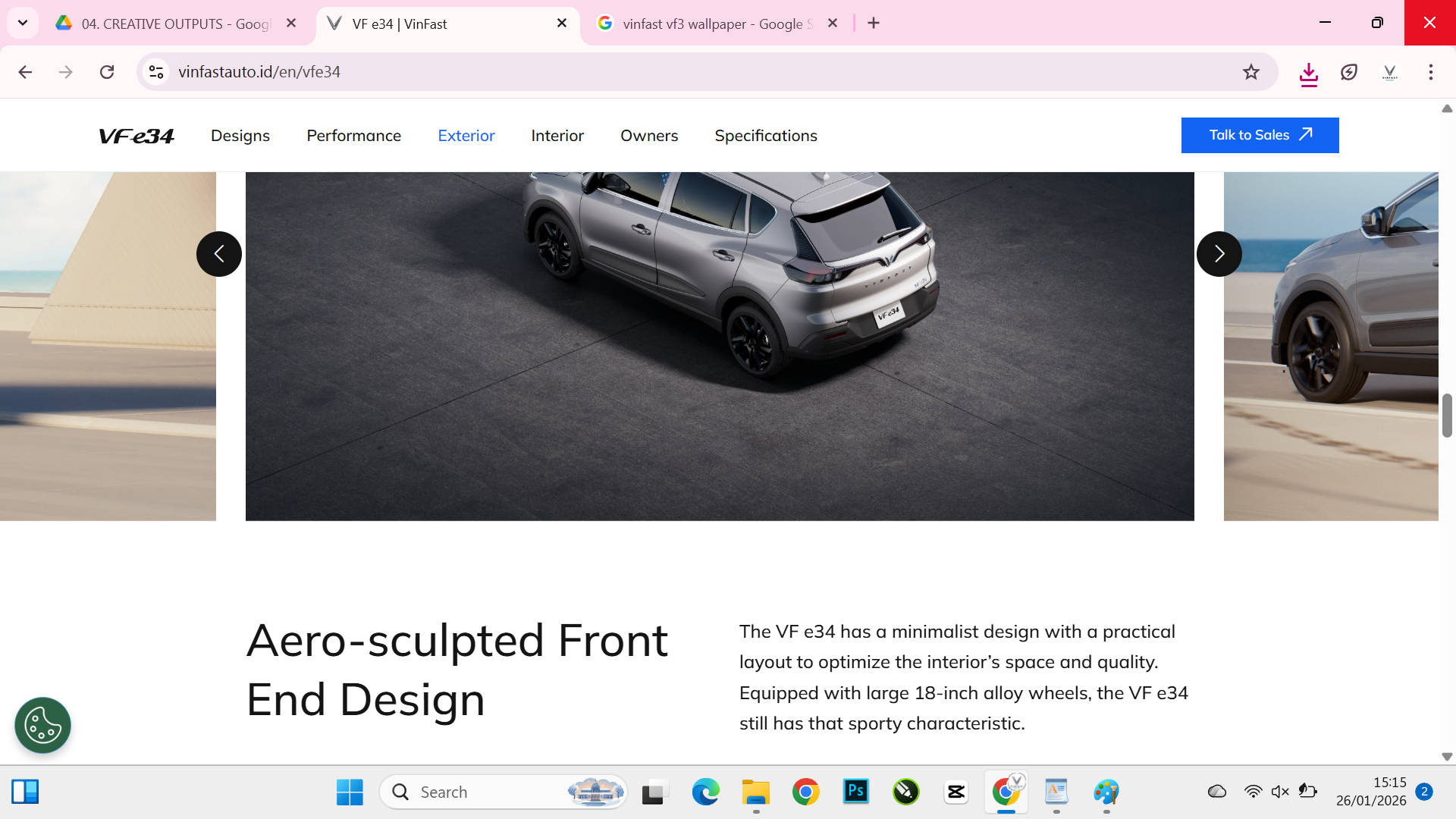Switch to vinfast vf3 wallpaper Google tab
Image resolution: width=1456 pixels, height=819 pixels.
click(717, 24)
